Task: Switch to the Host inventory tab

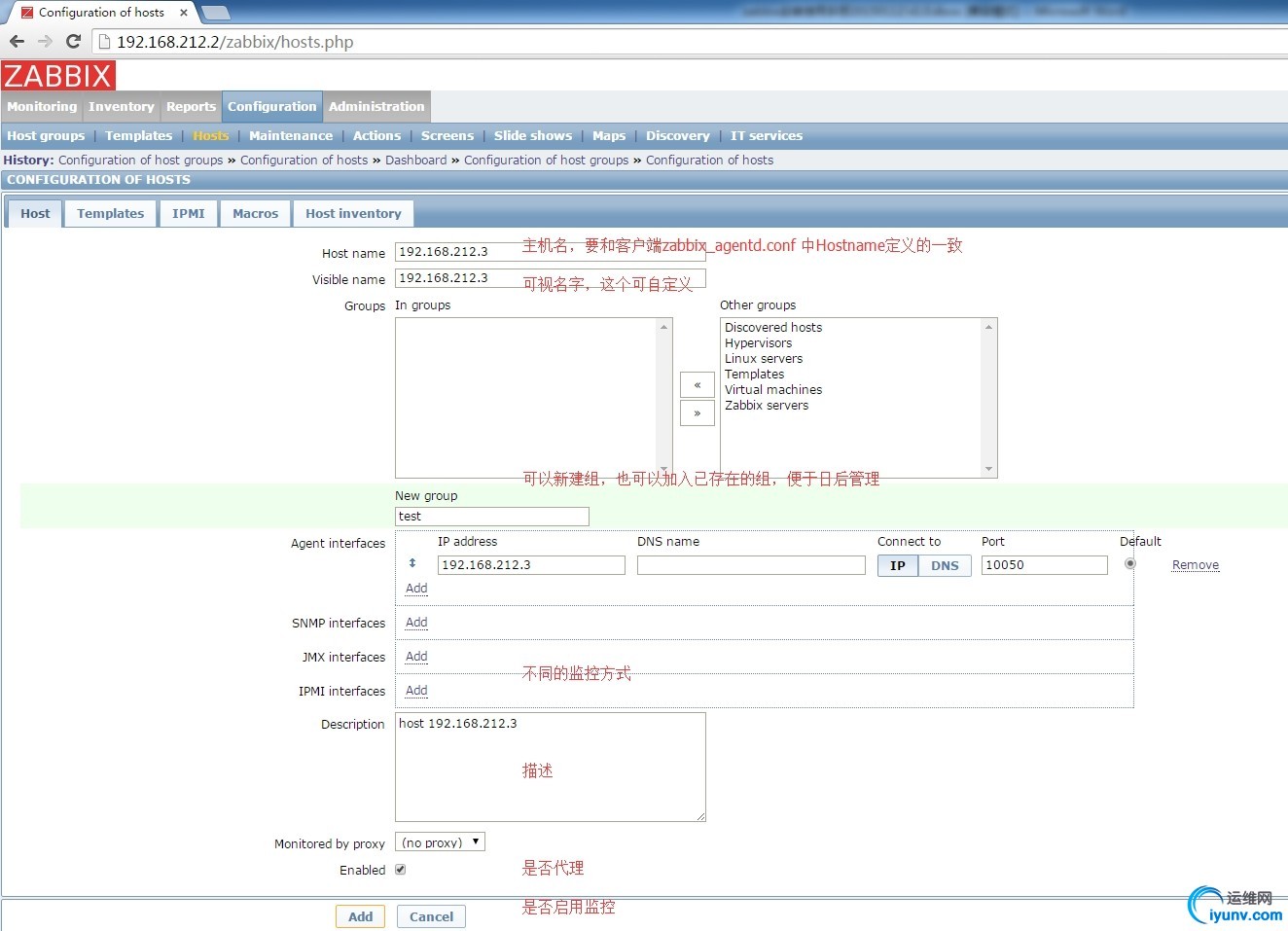Action: pos(353,214)
